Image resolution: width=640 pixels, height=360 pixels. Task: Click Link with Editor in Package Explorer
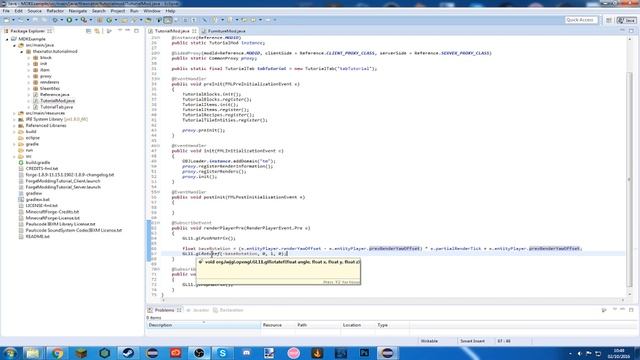(97, 31)
